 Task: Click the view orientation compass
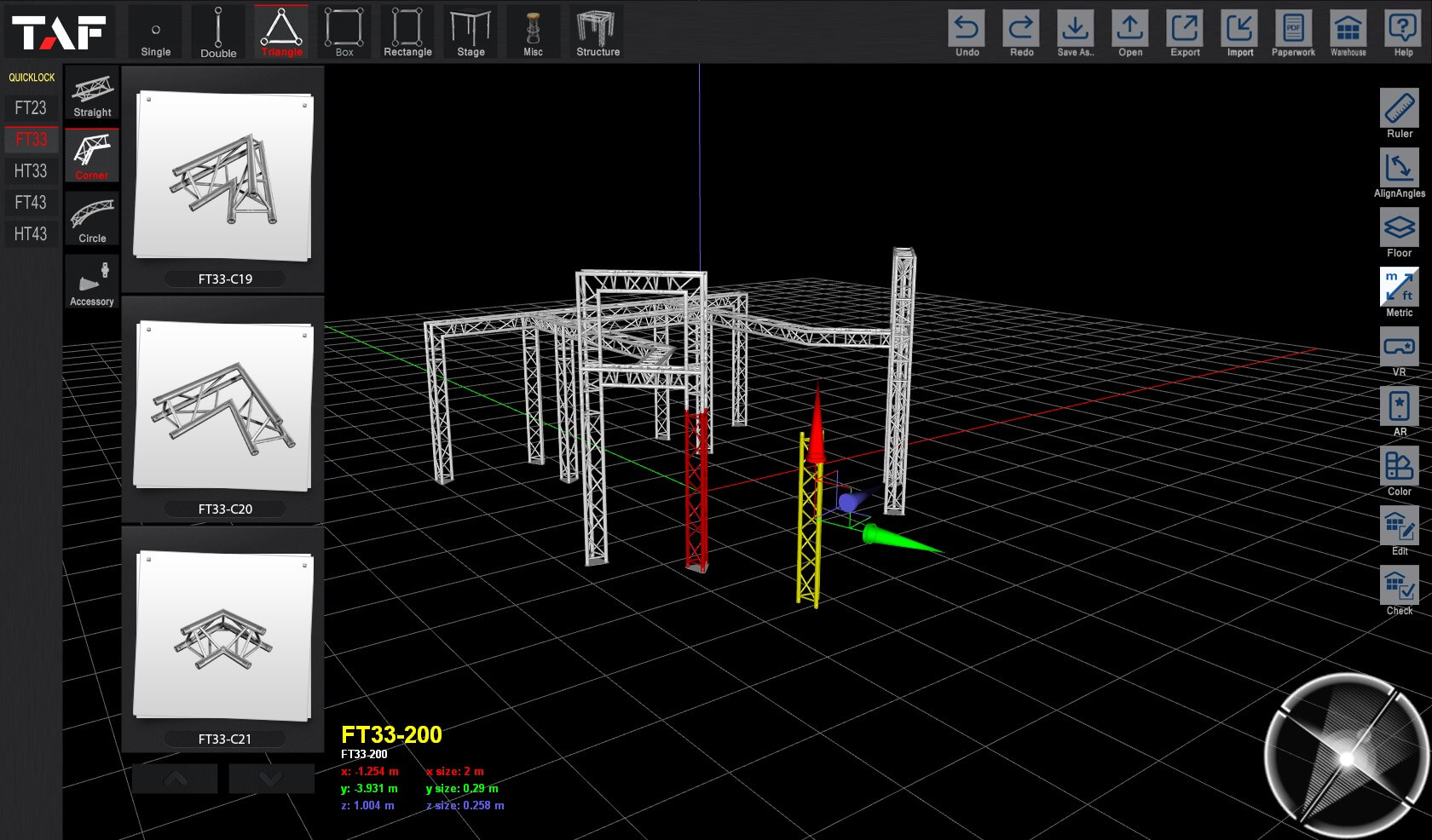pos(1347,757)
